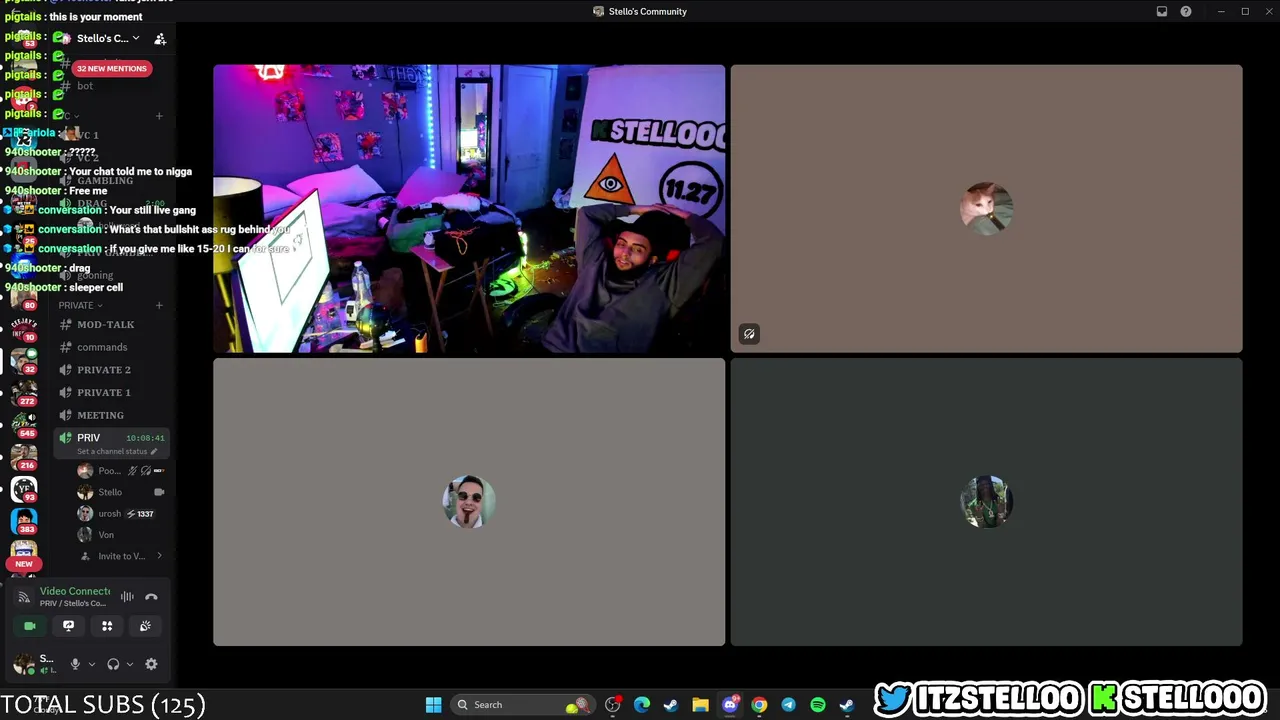Viewport: 1280px width, 720px height.
Task: Open server with 383 unread badge
Action: coord(24,521)
